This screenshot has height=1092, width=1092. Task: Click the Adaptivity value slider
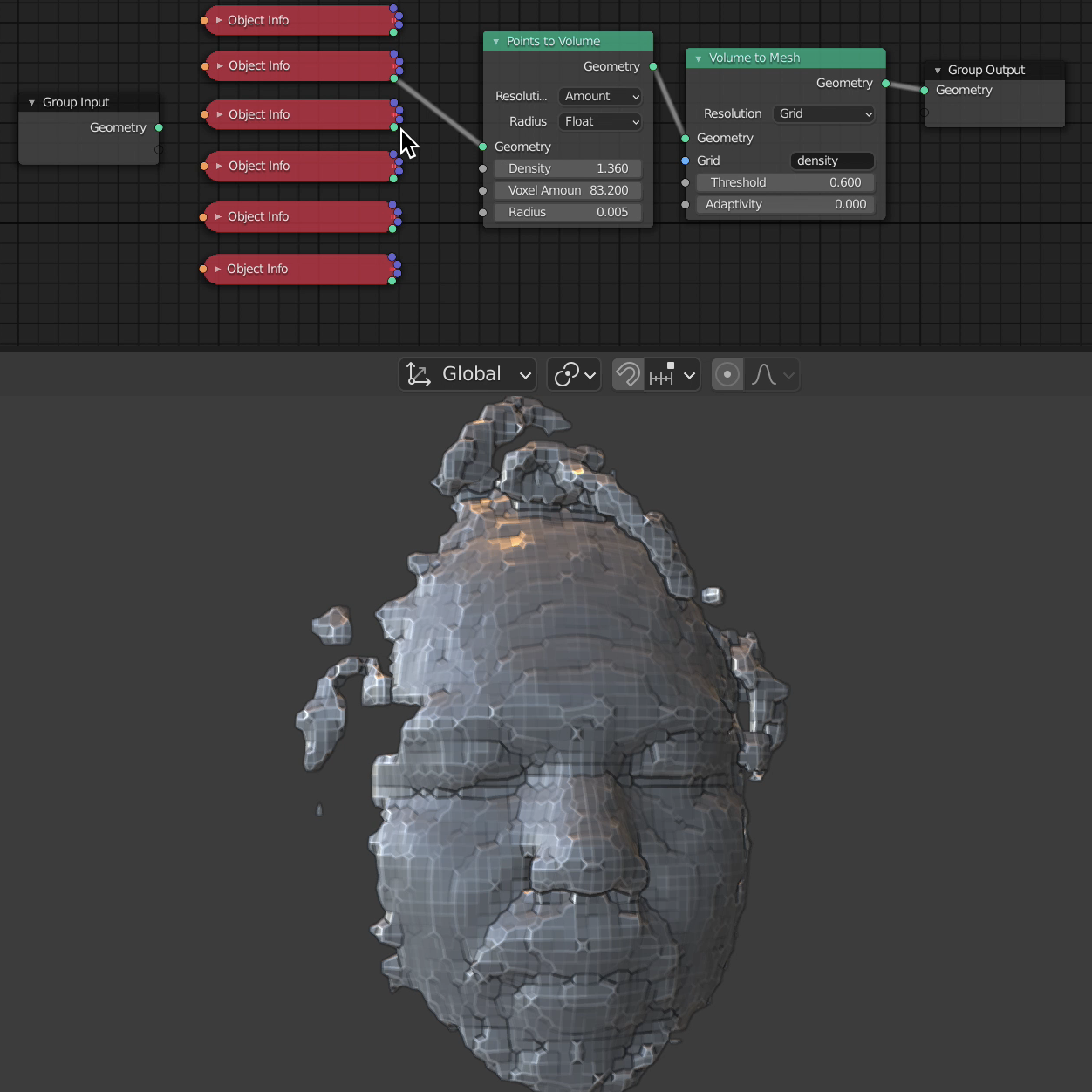click(x=785, y=205)
